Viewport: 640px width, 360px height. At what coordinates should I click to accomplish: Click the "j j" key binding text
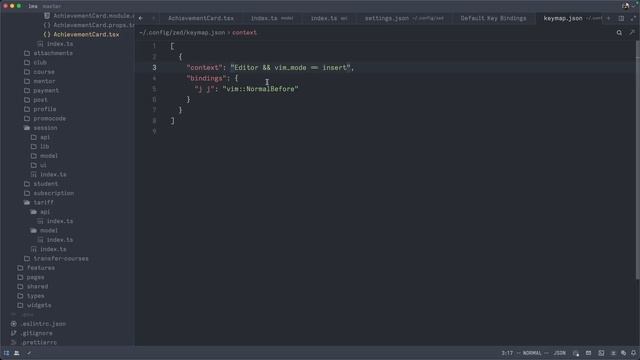pos(204,89)
